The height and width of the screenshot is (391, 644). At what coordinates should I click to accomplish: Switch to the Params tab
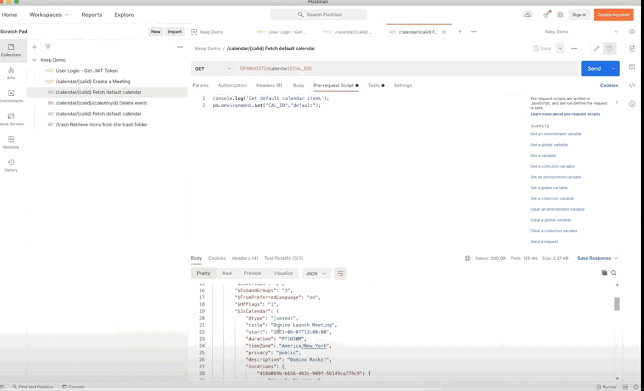200,85
